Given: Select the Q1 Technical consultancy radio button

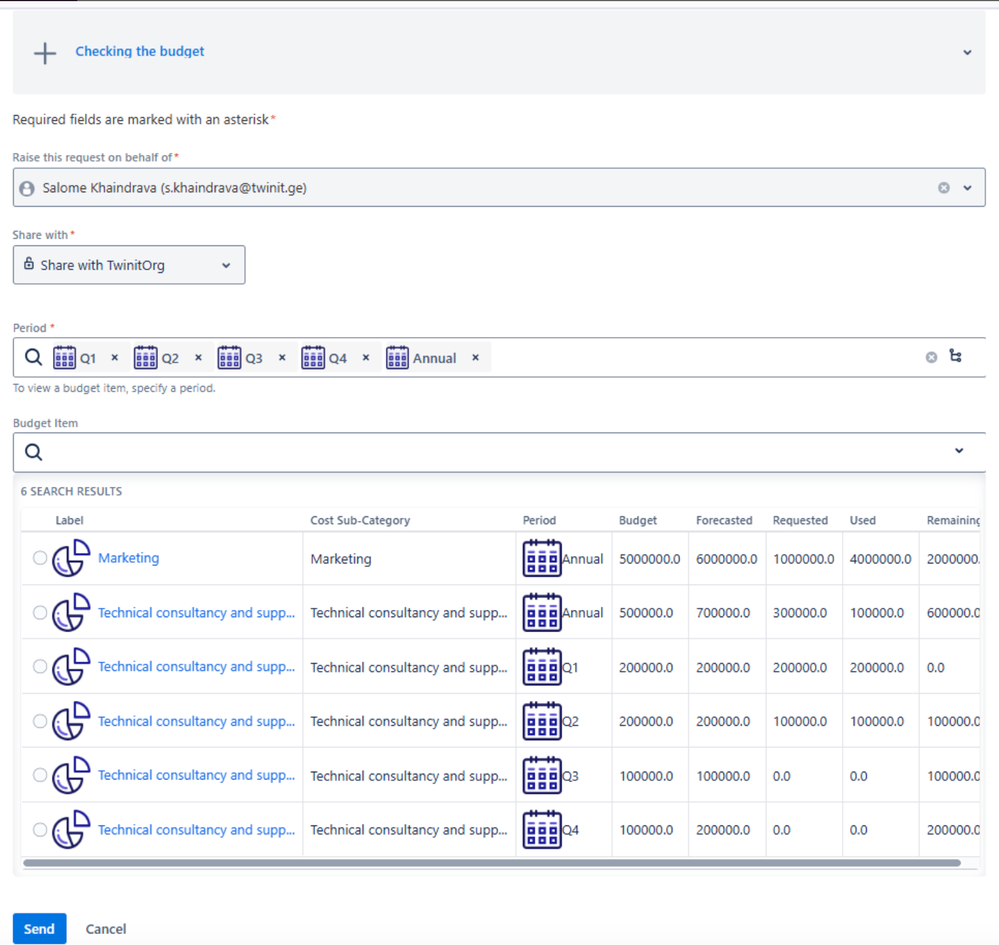Looking at the screenshot, I should click(40, 667).
